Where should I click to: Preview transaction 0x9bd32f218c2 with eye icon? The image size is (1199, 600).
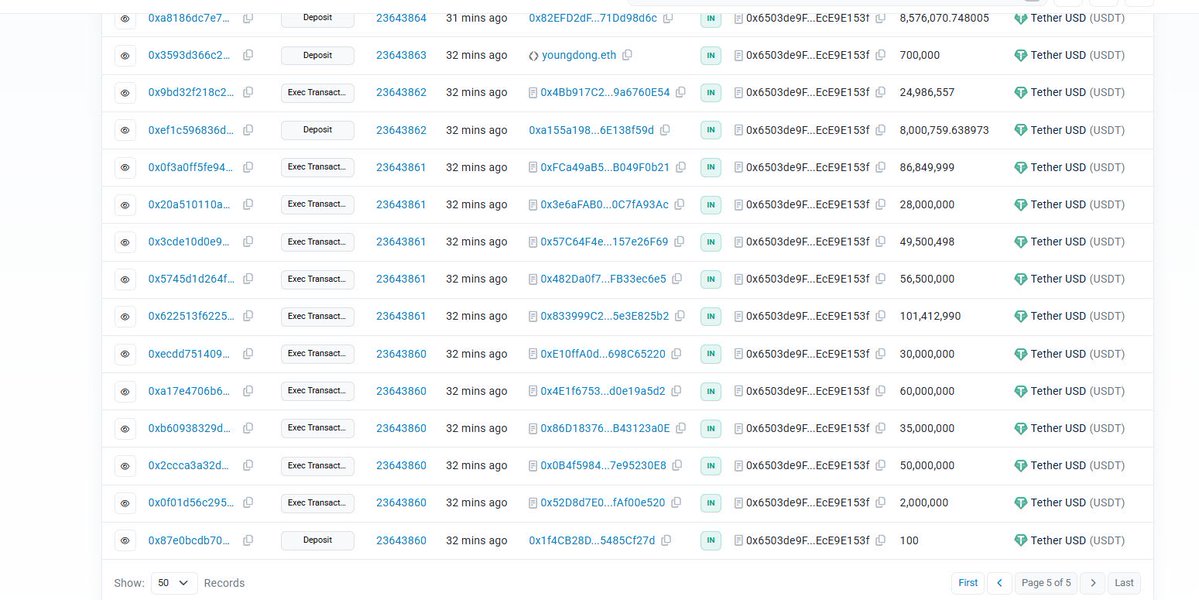pyautogui.click(x=125, y=92)
